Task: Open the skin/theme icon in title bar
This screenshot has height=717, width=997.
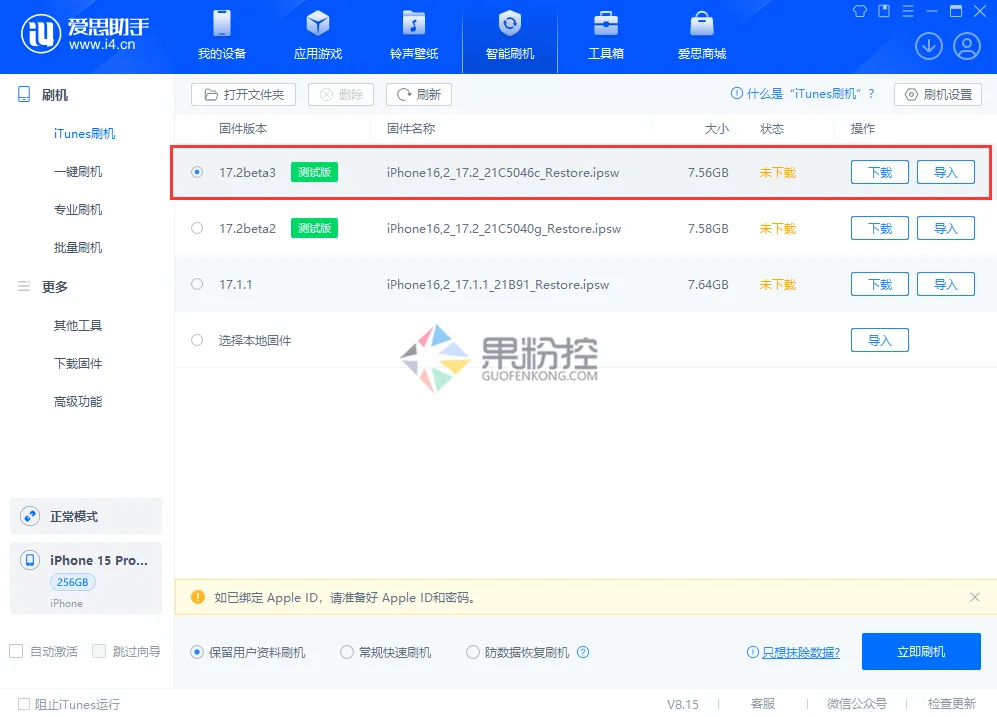Action: coord(859,11)
